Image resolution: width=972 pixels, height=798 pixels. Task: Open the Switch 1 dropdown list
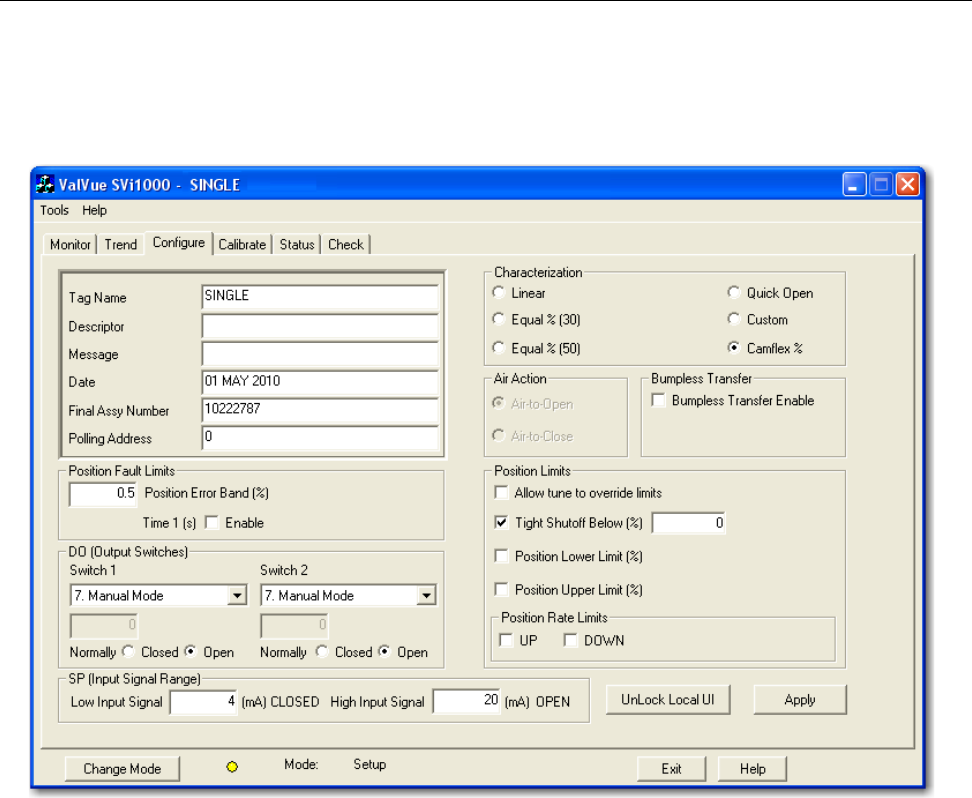237,596
